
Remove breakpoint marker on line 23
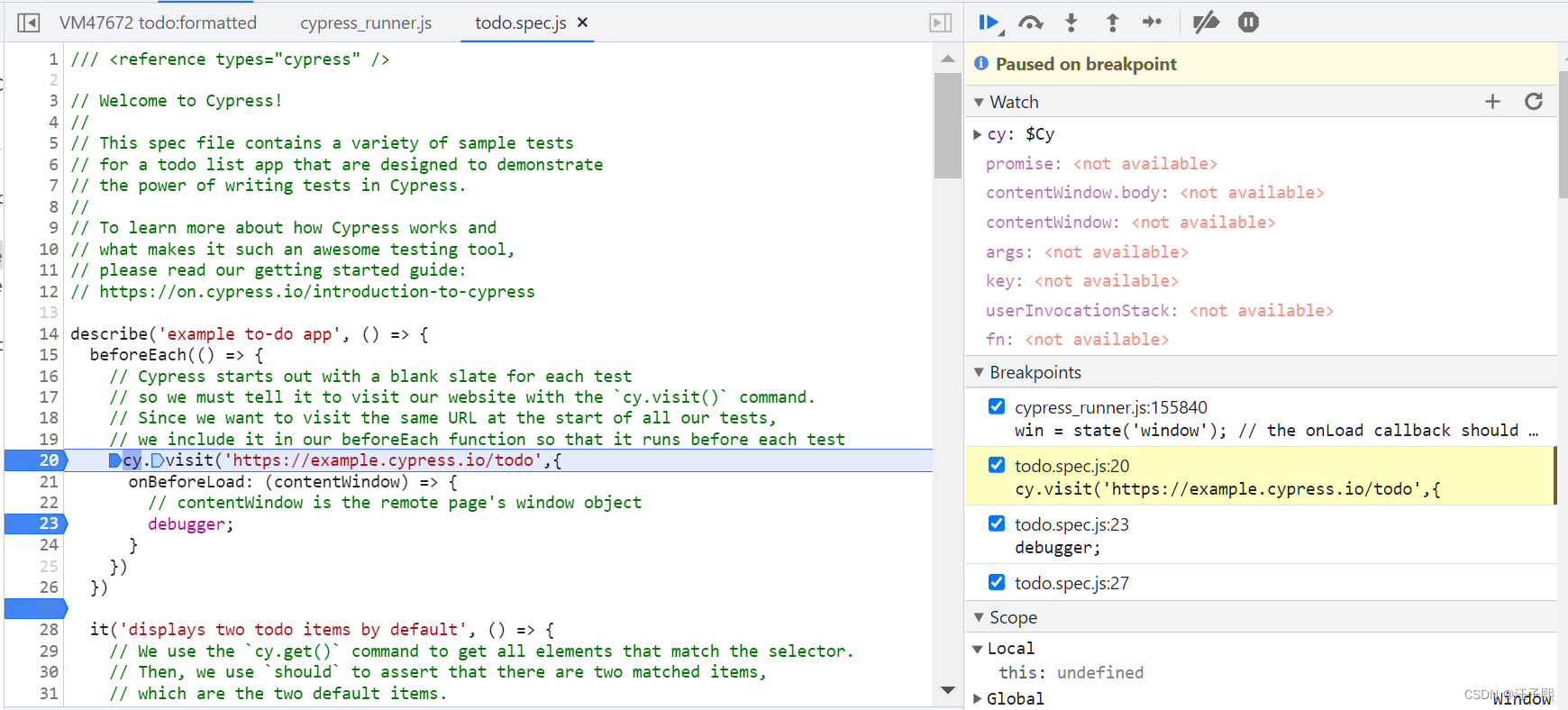coord(36,523)
